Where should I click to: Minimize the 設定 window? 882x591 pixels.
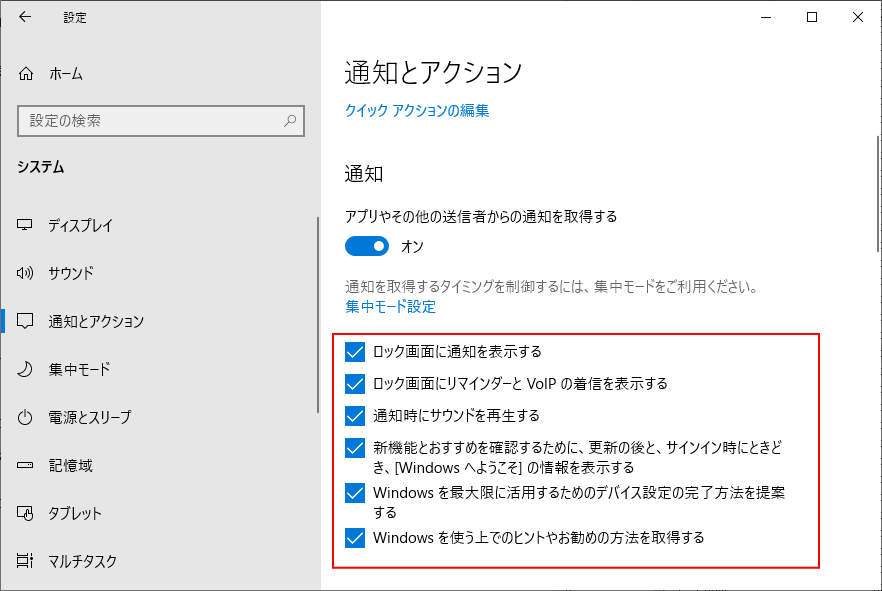766,17
